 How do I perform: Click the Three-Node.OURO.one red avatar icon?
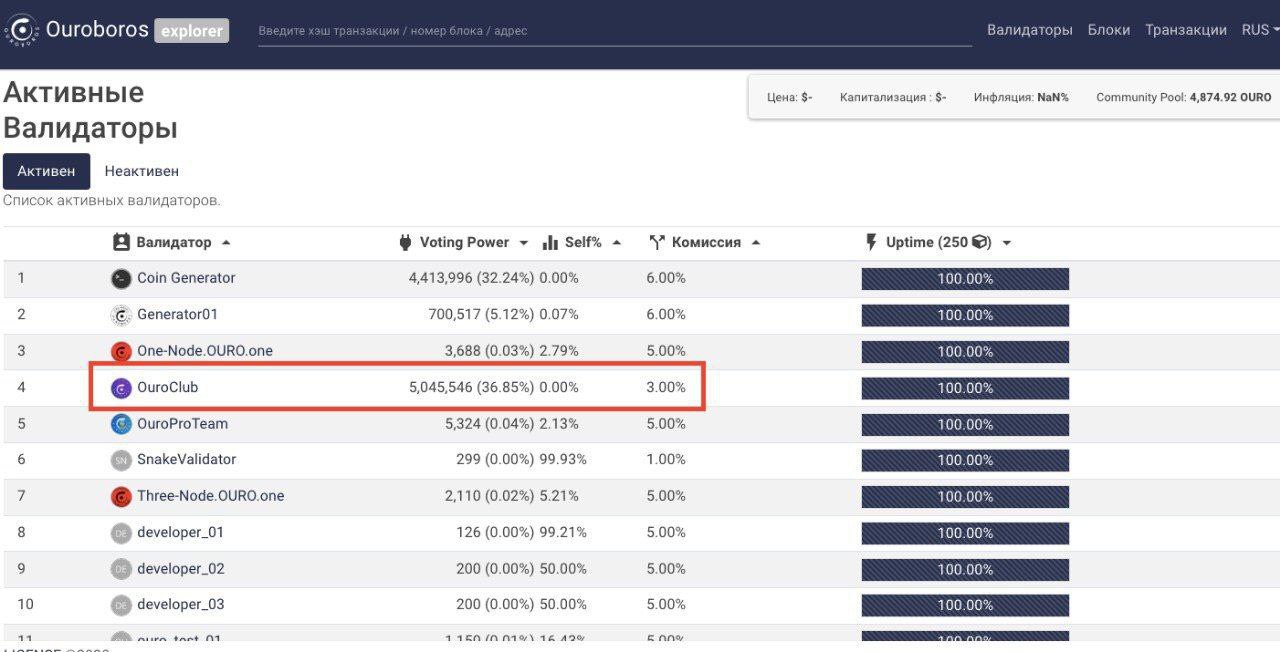coord(121,497)
